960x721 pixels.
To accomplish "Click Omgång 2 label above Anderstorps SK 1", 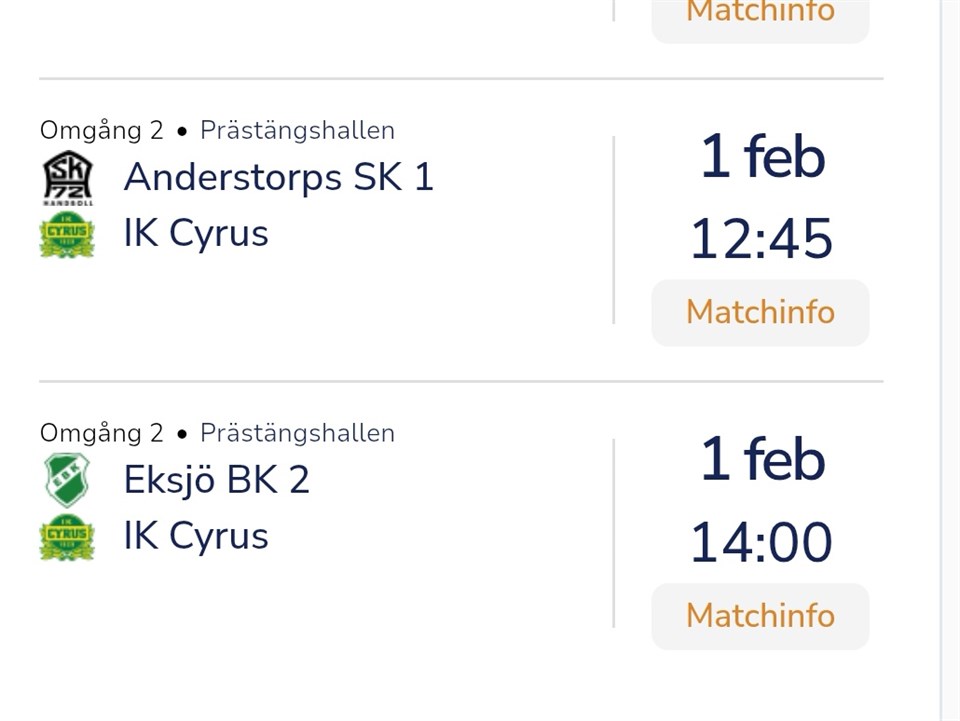I will (x=101, y=130).
